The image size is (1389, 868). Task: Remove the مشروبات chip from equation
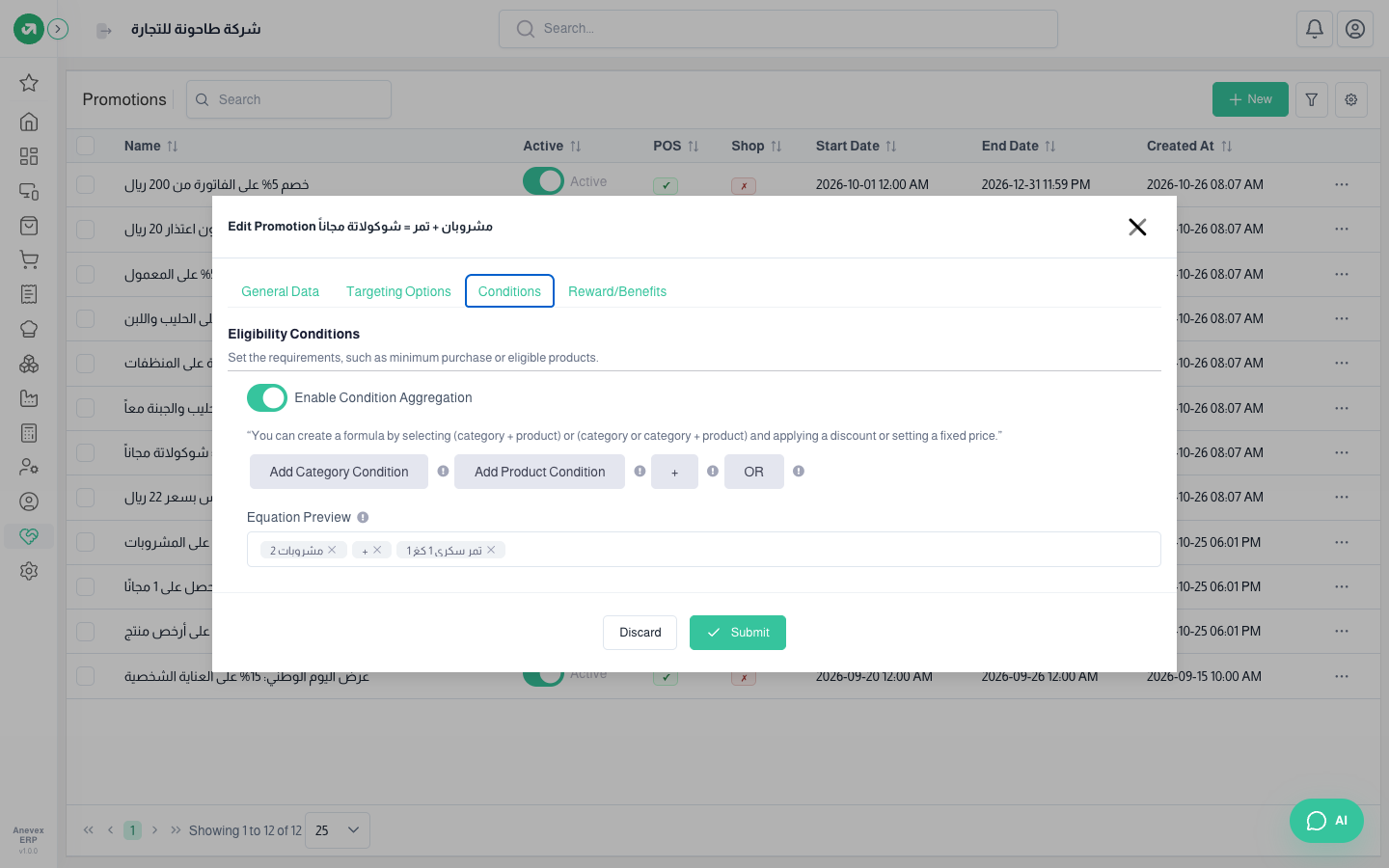tap(332, 550)
